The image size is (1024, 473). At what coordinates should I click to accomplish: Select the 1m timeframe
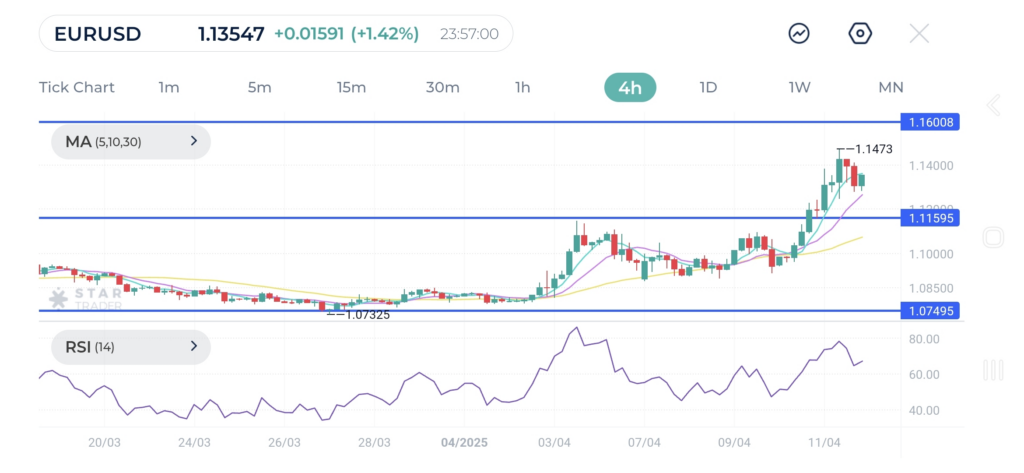point(169,87)
